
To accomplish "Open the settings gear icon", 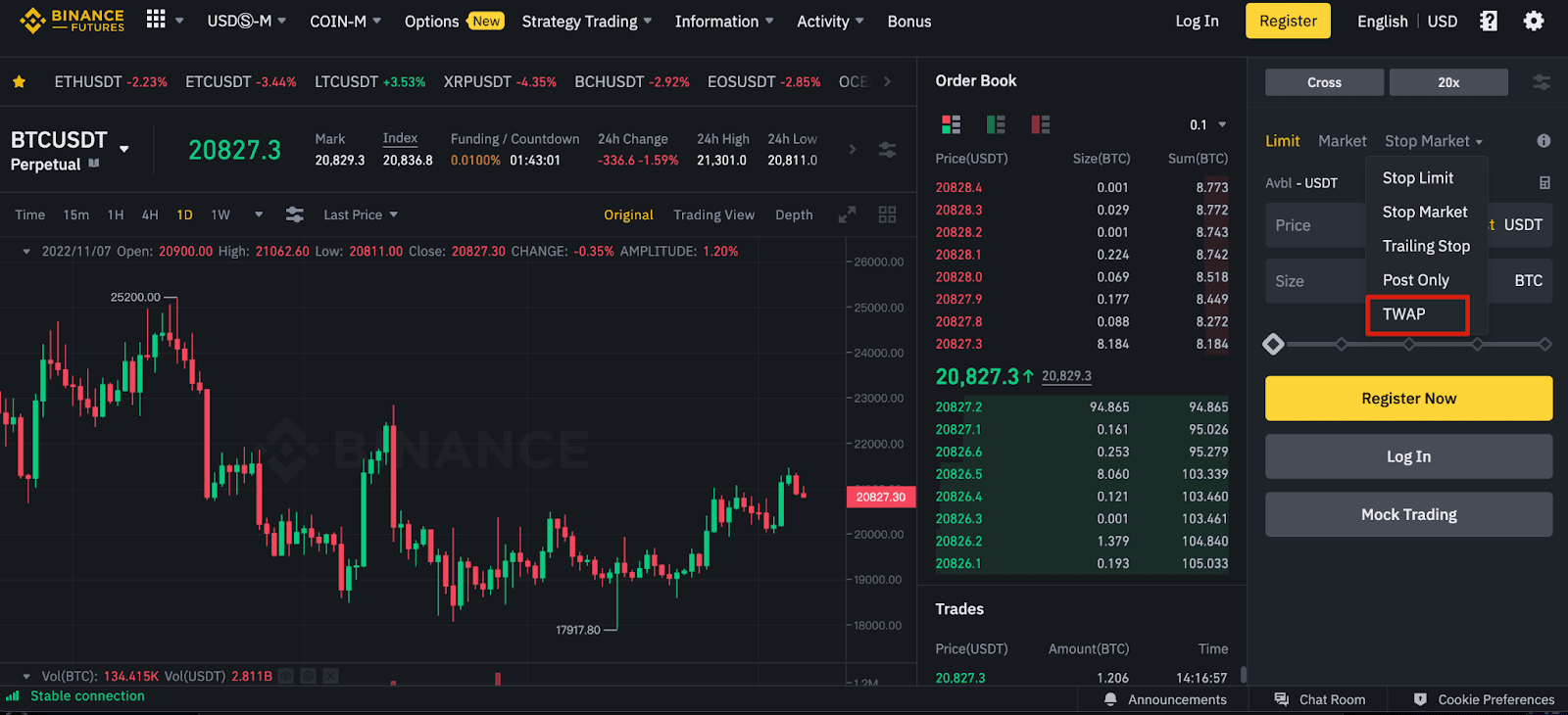I will point(1534,21).
